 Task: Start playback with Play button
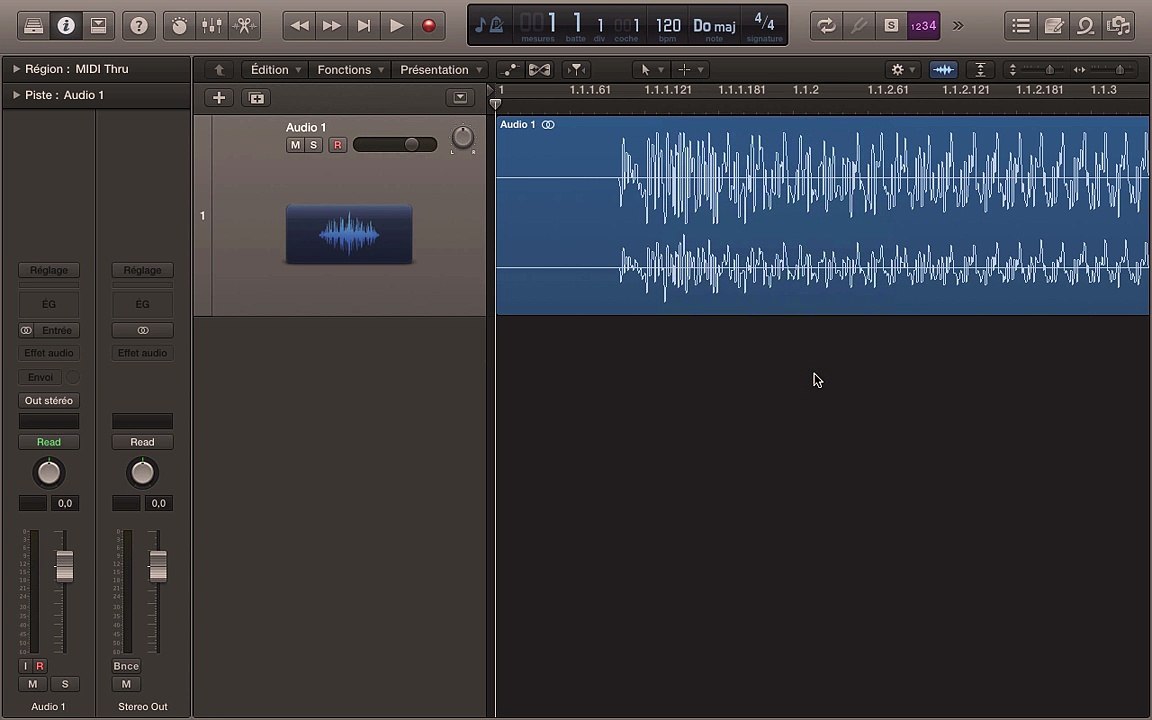396,26
